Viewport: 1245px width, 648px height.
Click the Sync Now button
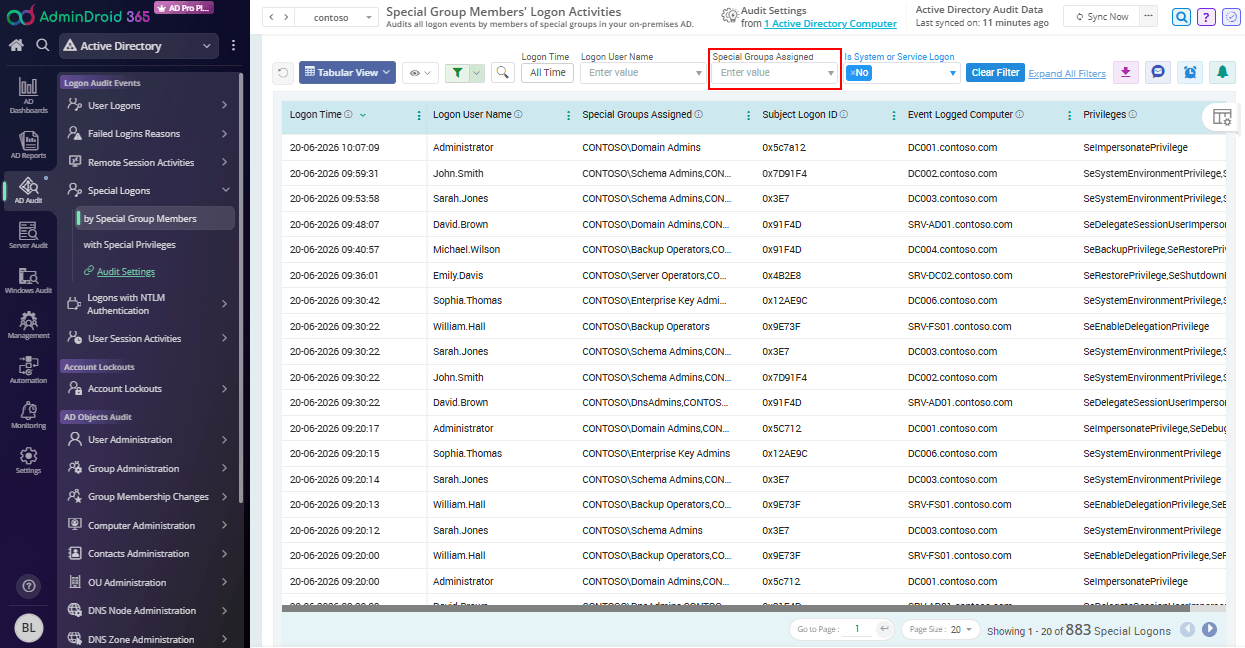click(x=1100, y=16)
